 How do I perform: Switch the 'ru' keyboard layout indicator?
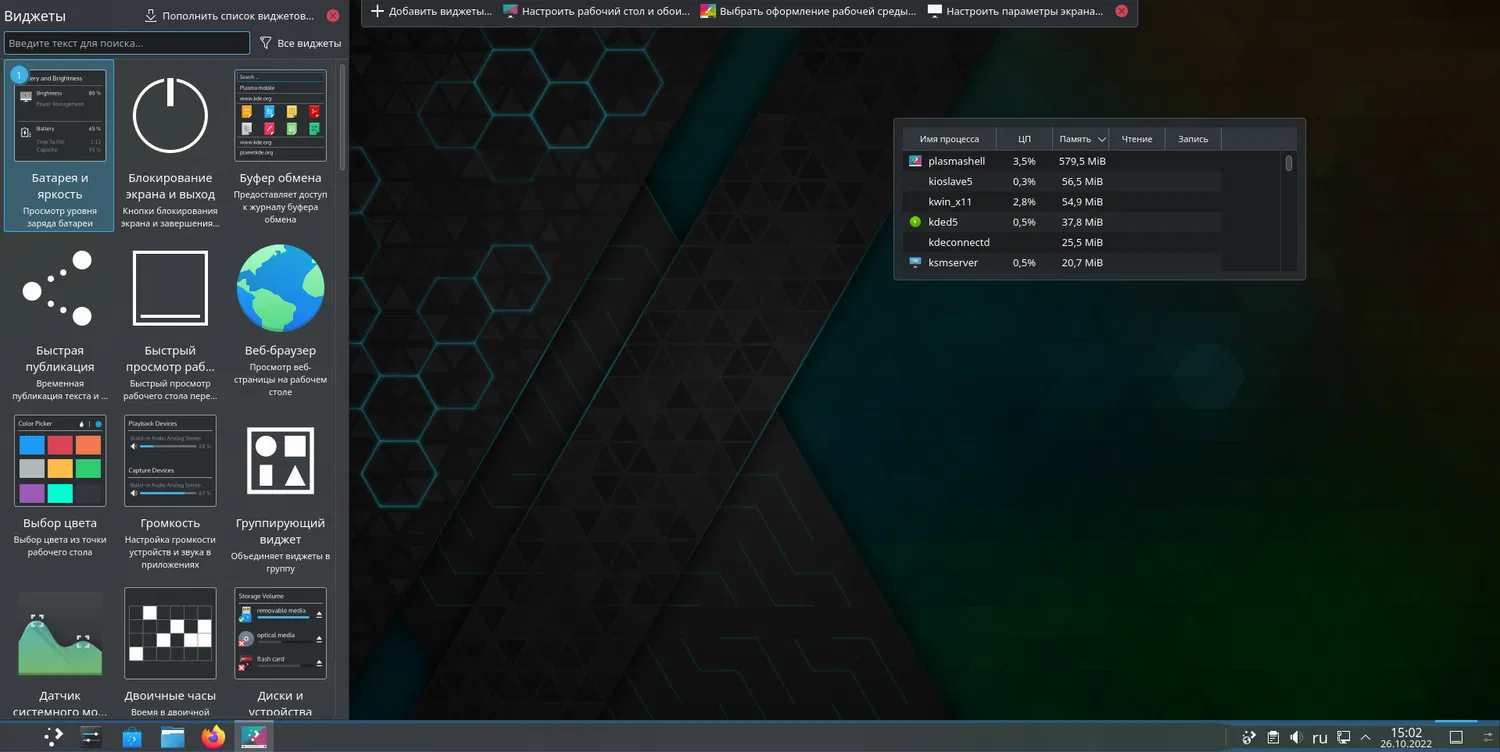(1320, 738)
